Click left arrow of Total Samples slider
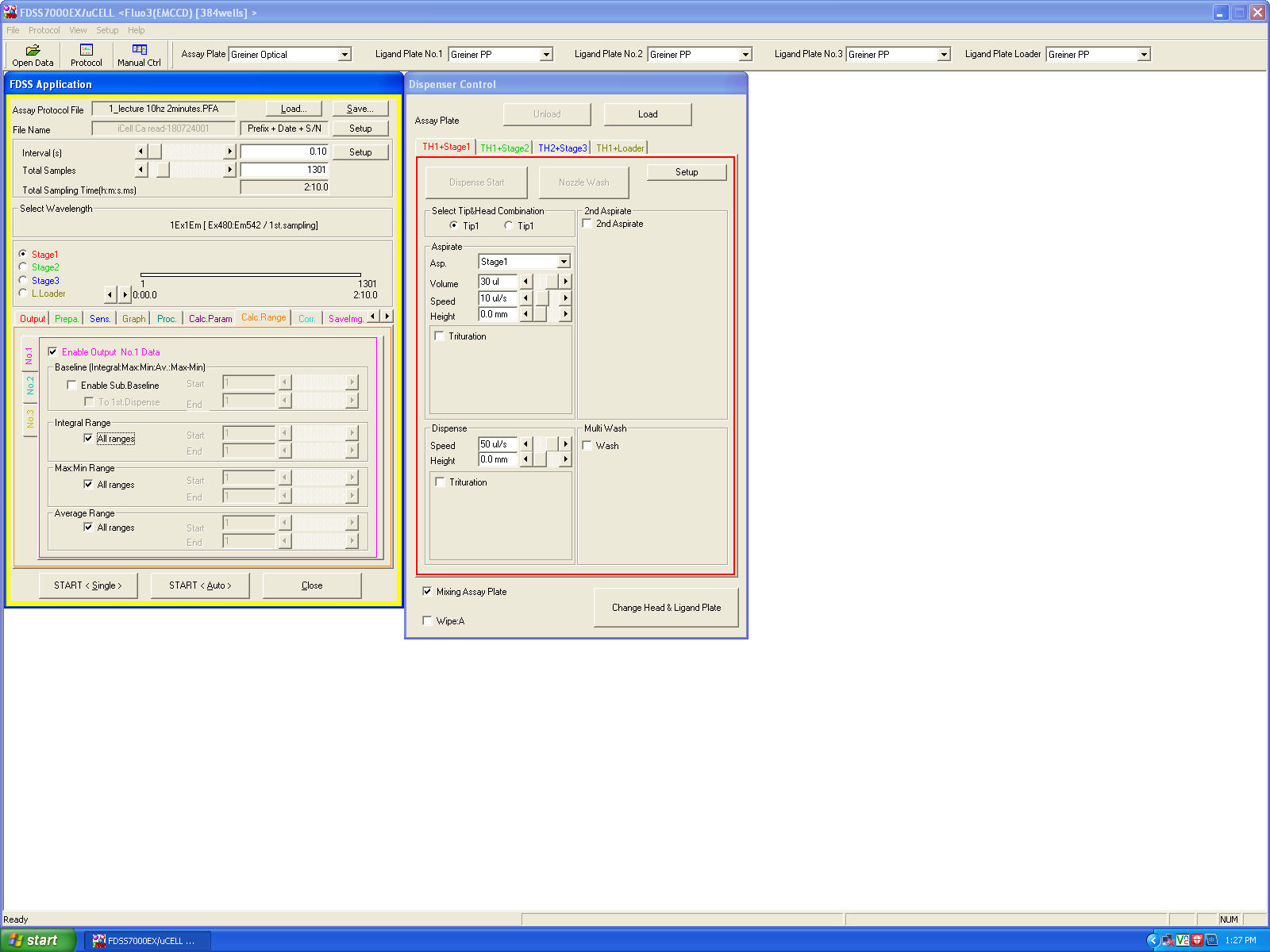1270x952 pixels. click(141, 170)
